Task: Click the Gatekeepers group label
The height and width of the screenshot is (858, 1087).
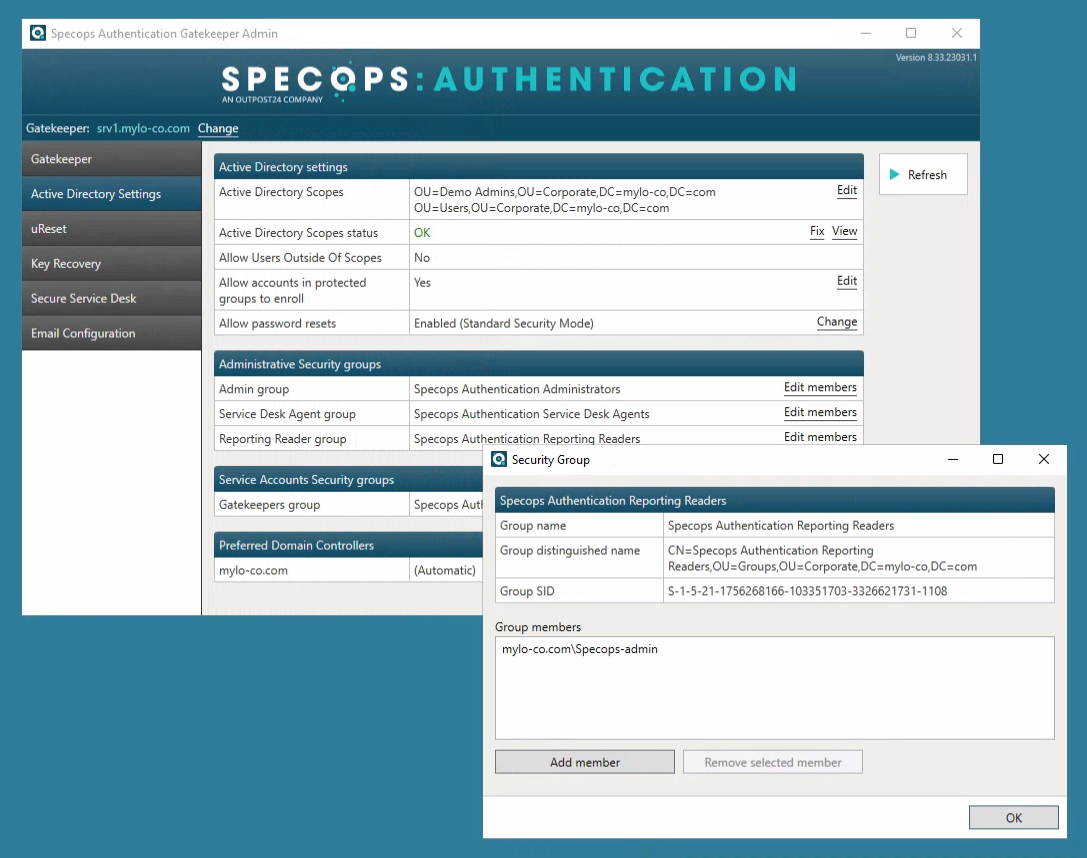Action: 270,505
